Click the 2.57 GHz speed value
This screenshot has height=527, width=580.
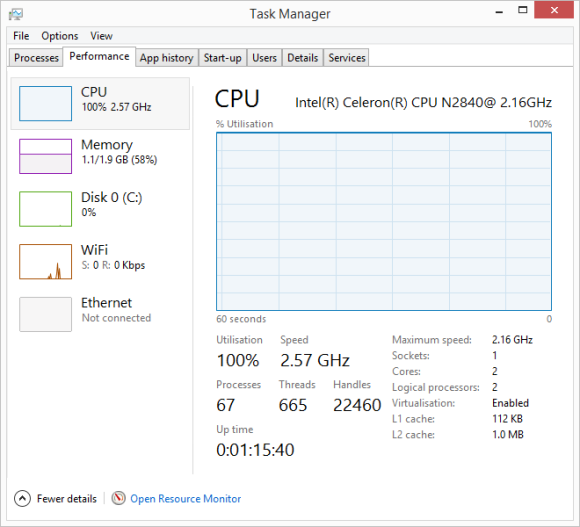point(315,360)
